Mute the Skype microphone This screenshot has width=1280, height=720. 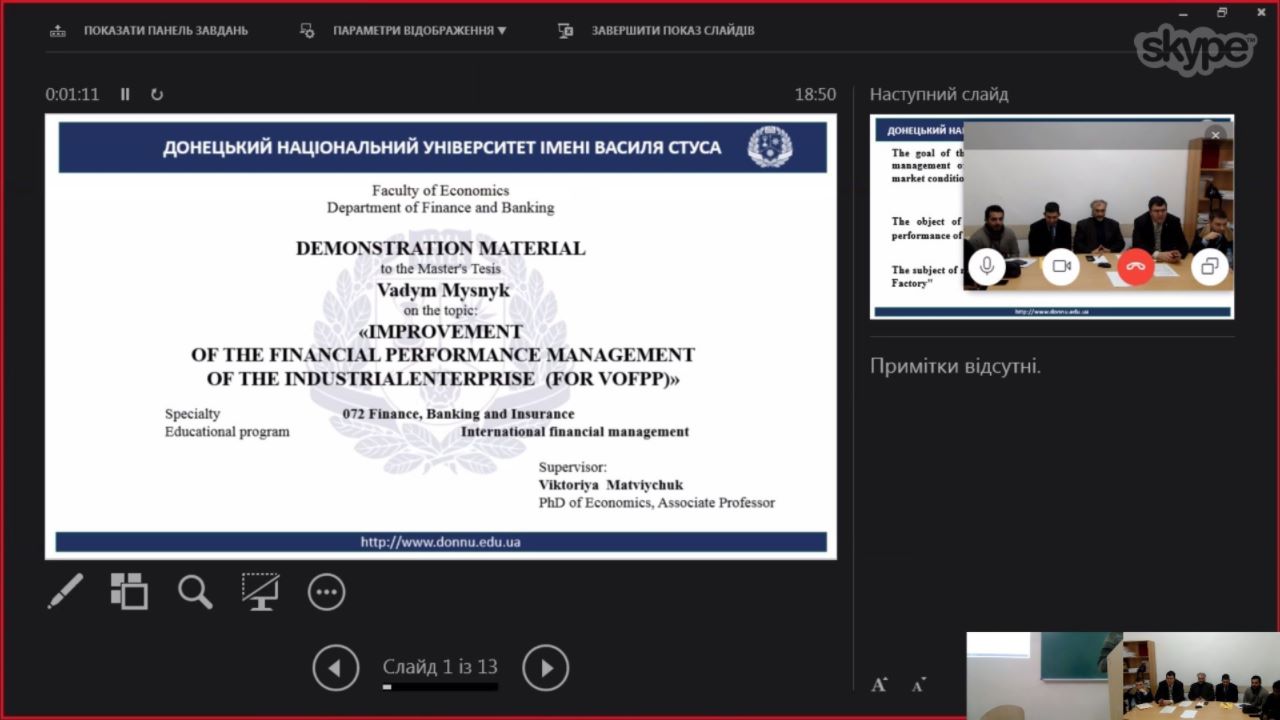987,266
